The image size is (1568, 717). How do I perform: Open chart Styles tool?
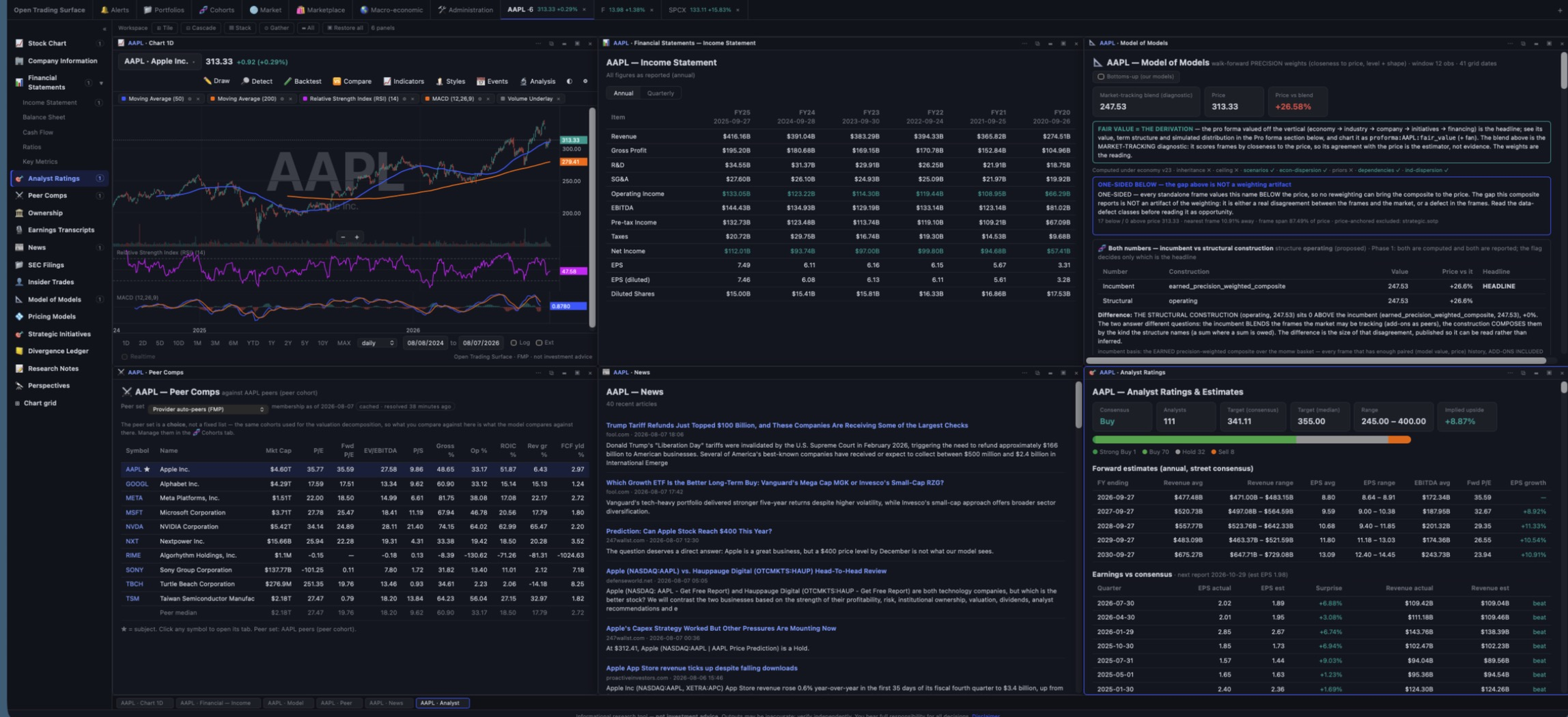tap(450, 81)
